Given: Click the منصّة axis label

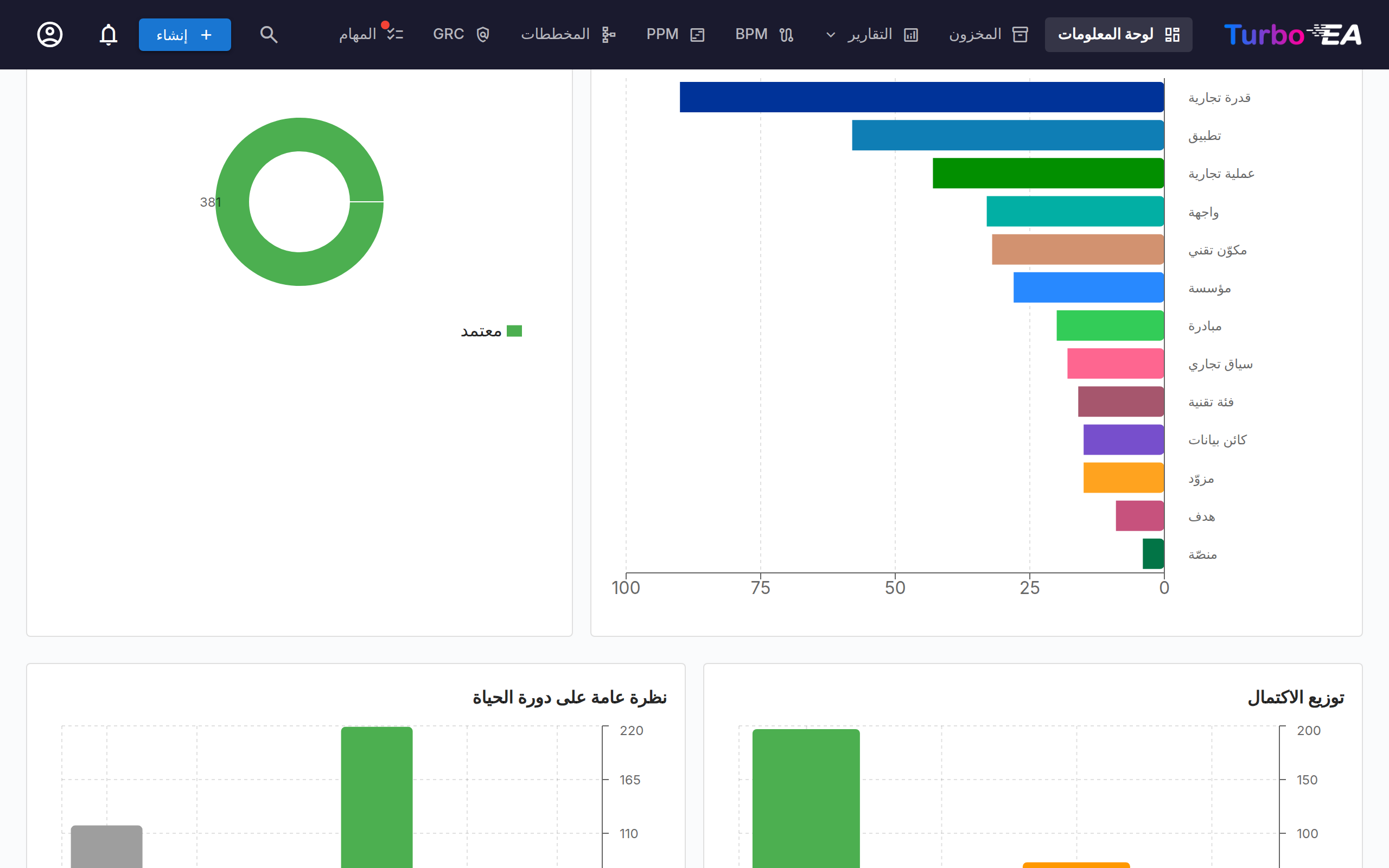Looking at the screenshot, I should (1202, 554).
